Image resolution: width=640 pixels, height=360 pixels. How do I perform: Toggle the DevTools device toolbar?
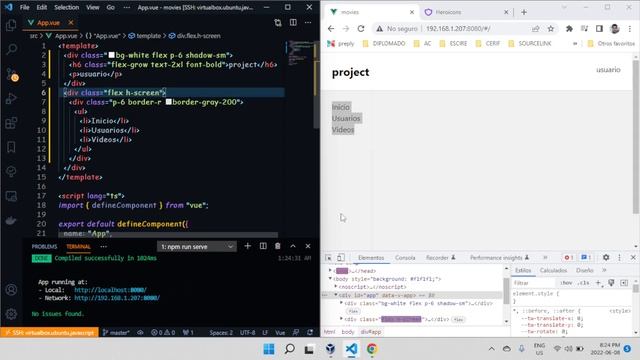[x=340, y=258]
